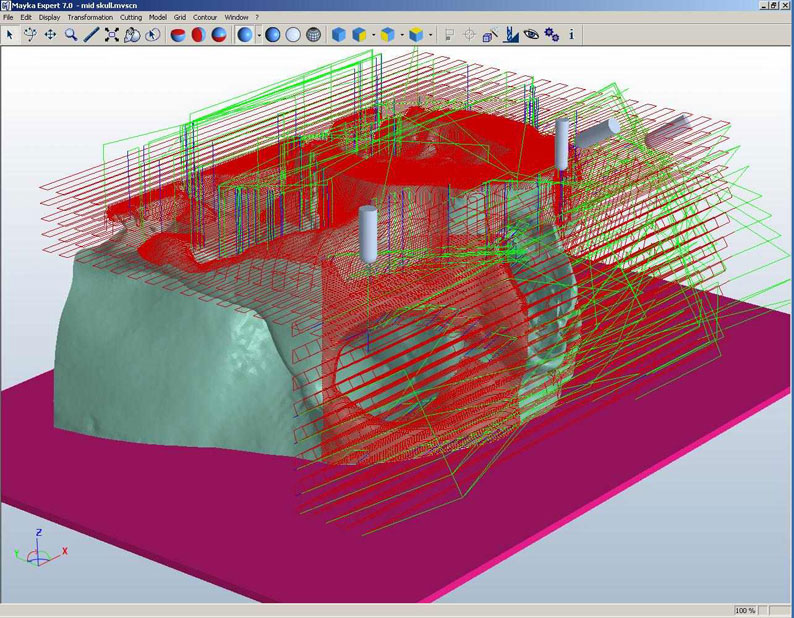
Task: Click the grayed crosshair target icon
Action: [x=469, y=35]
